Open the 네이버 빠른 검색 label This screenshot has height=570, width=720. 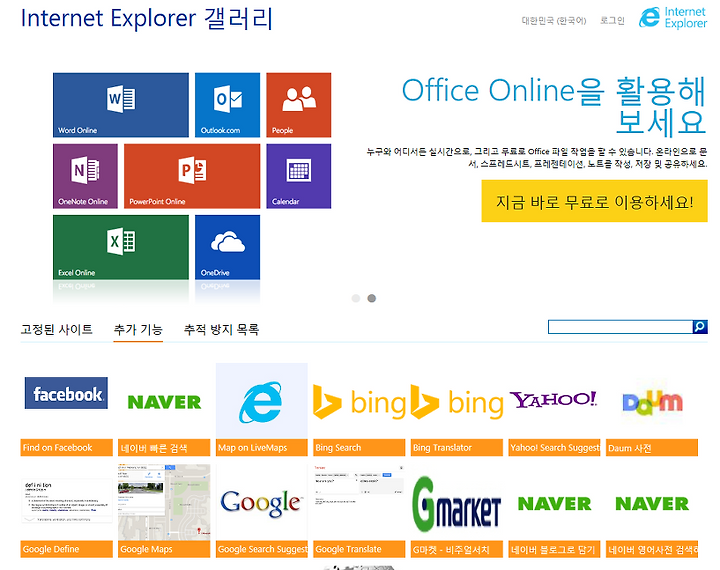(164, 447)
